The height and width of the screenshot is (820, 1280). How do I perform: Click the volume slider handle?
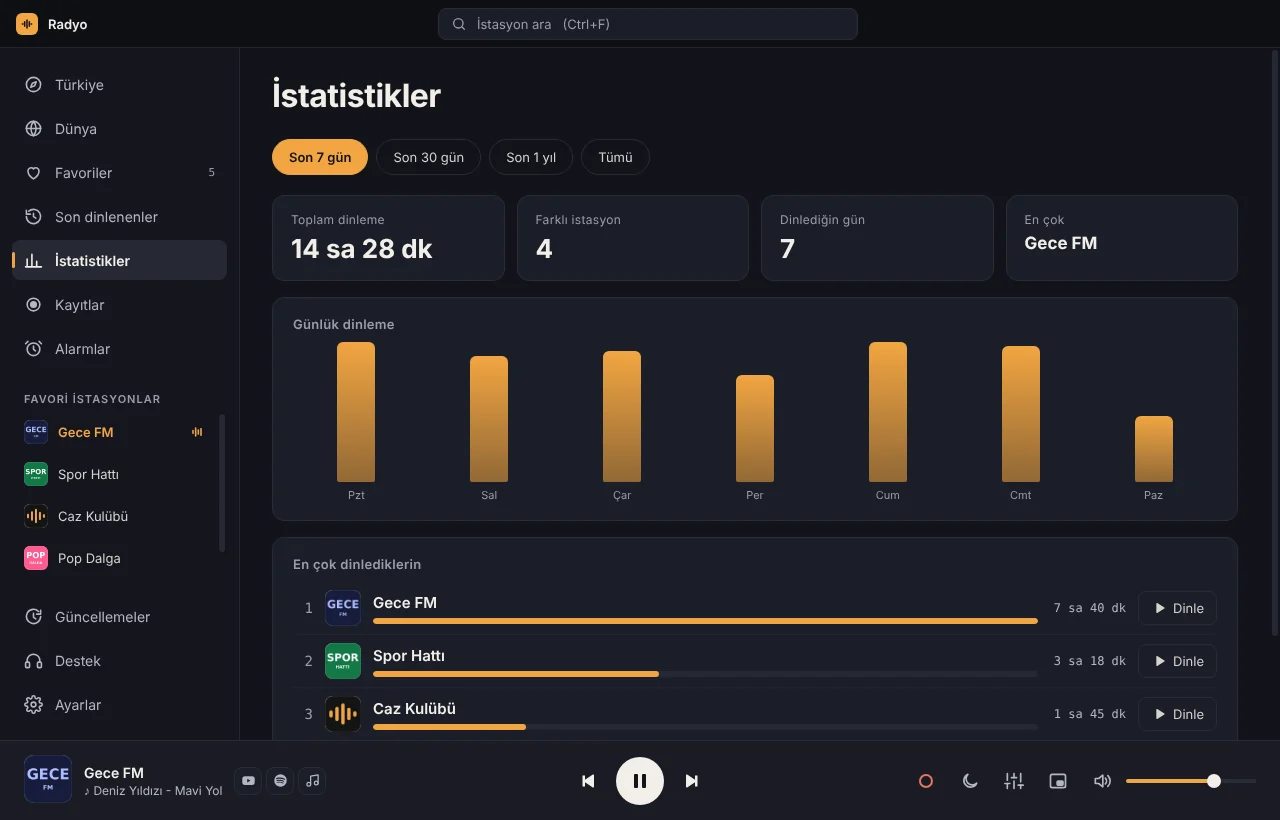coord(1214,781)
